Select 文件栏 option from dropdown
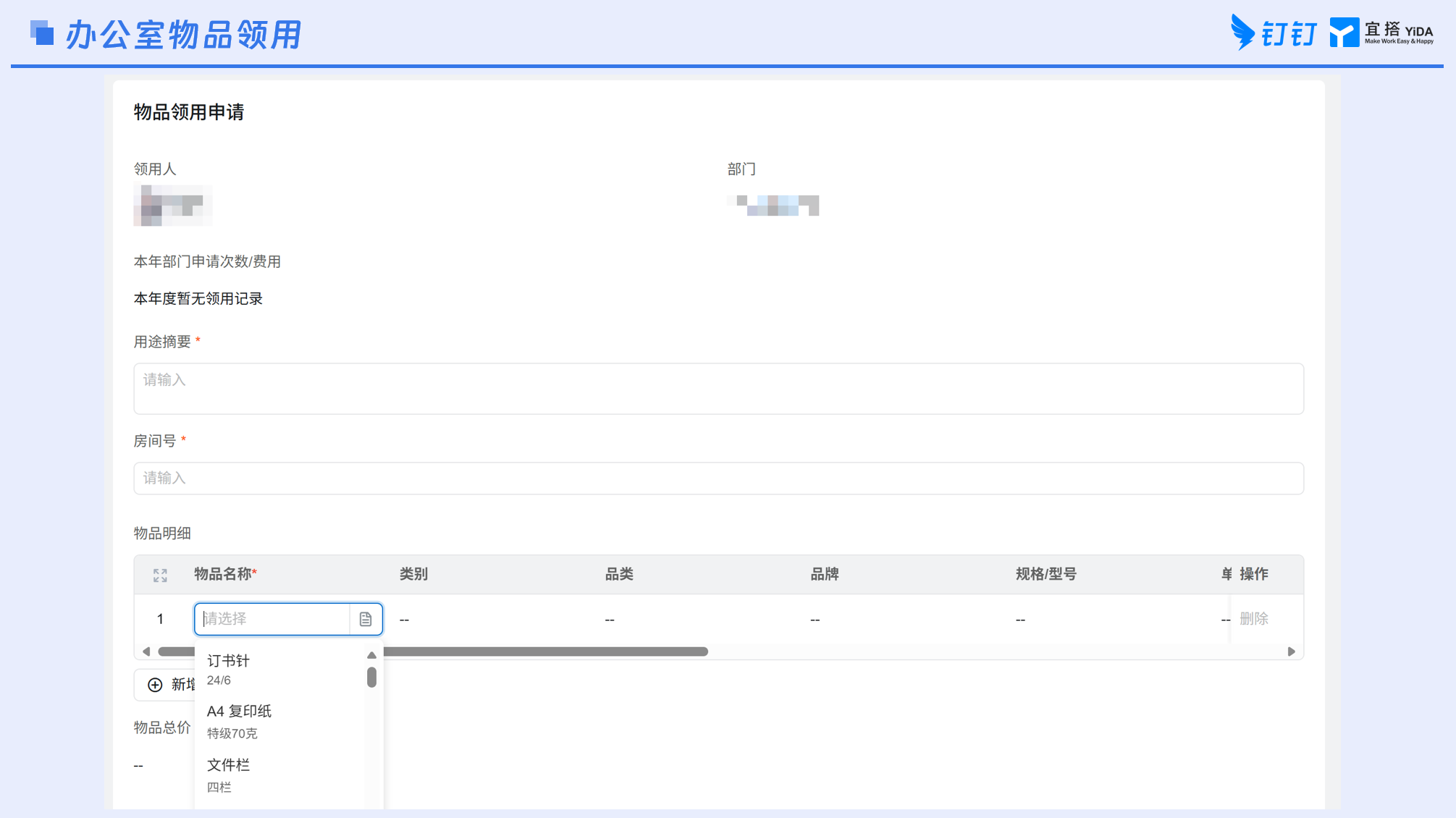The image size is (1456, 818). click(x=280, y=775)
